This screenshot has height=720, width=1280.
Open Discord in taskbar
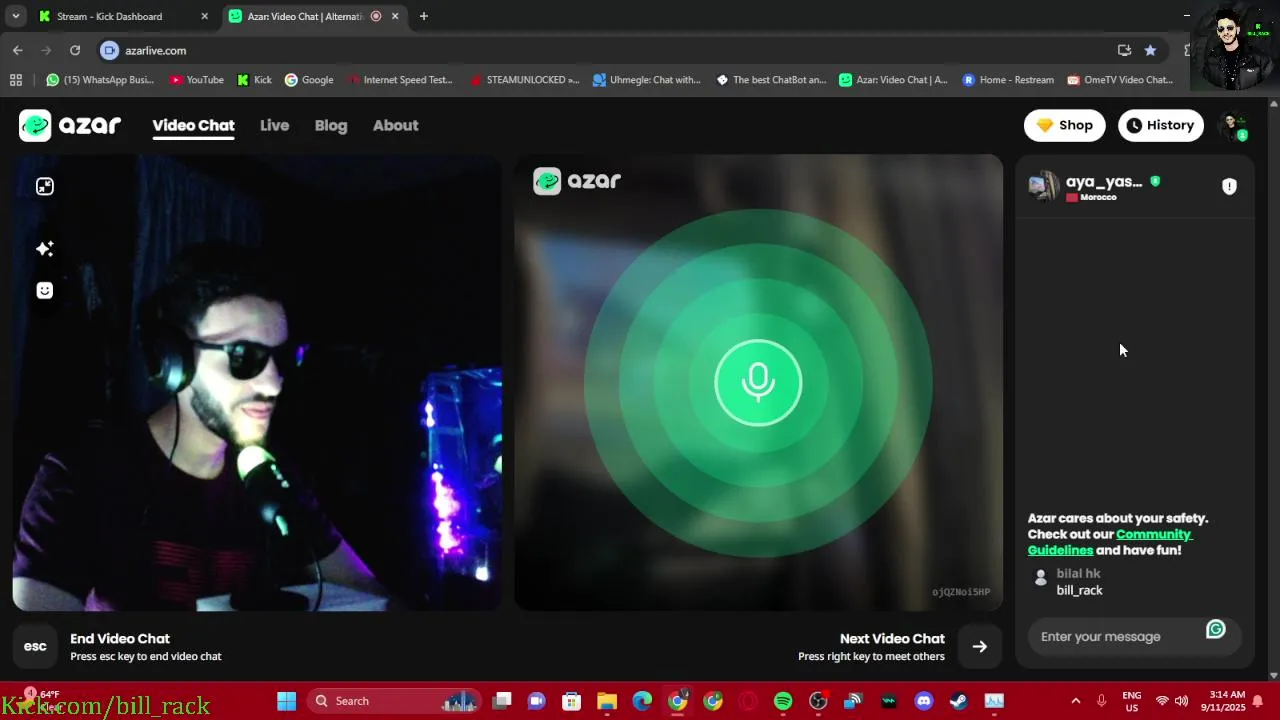pos(924,701)
